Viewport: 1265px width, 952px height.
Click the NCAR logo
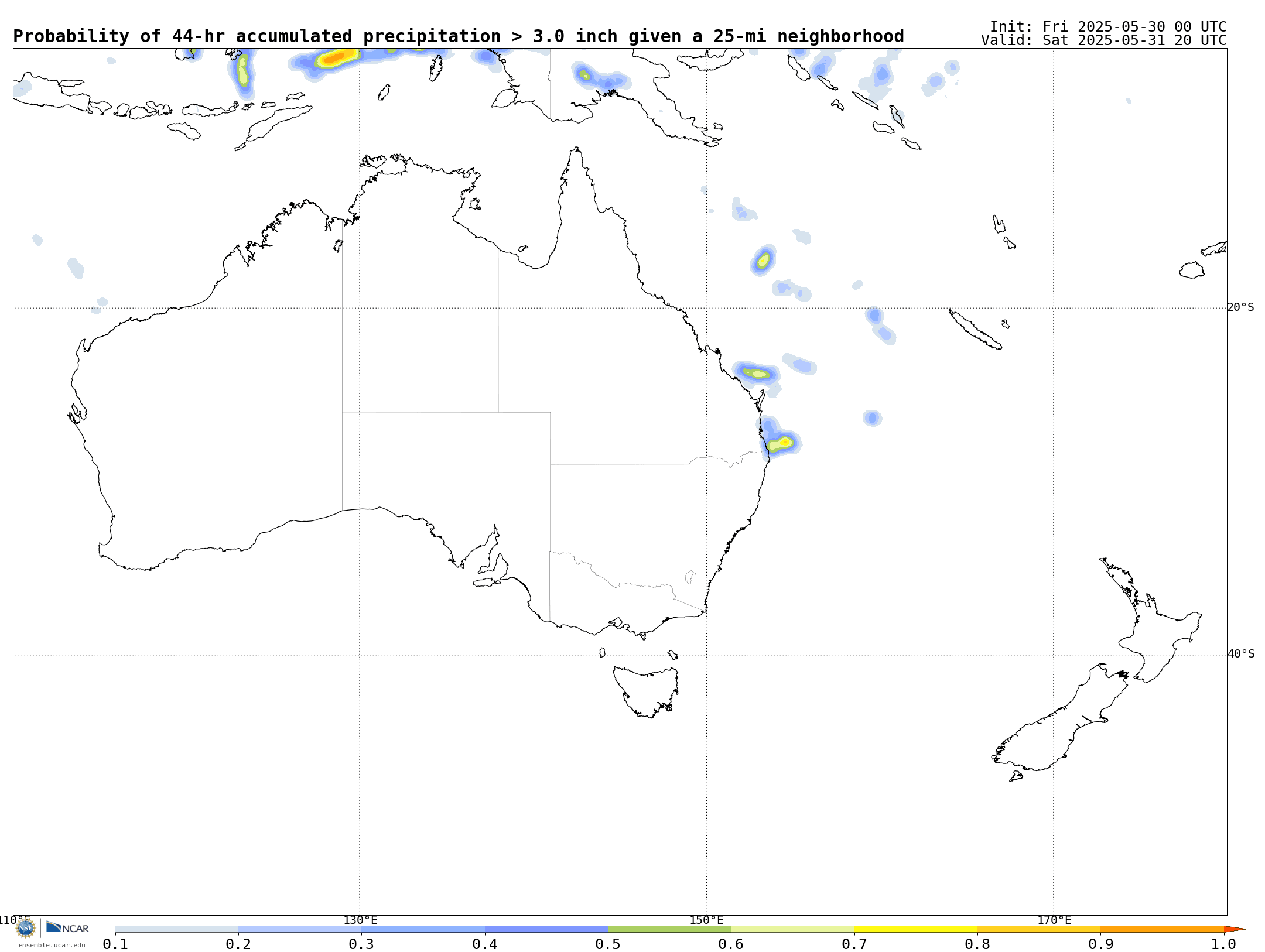tap(67, 927)
